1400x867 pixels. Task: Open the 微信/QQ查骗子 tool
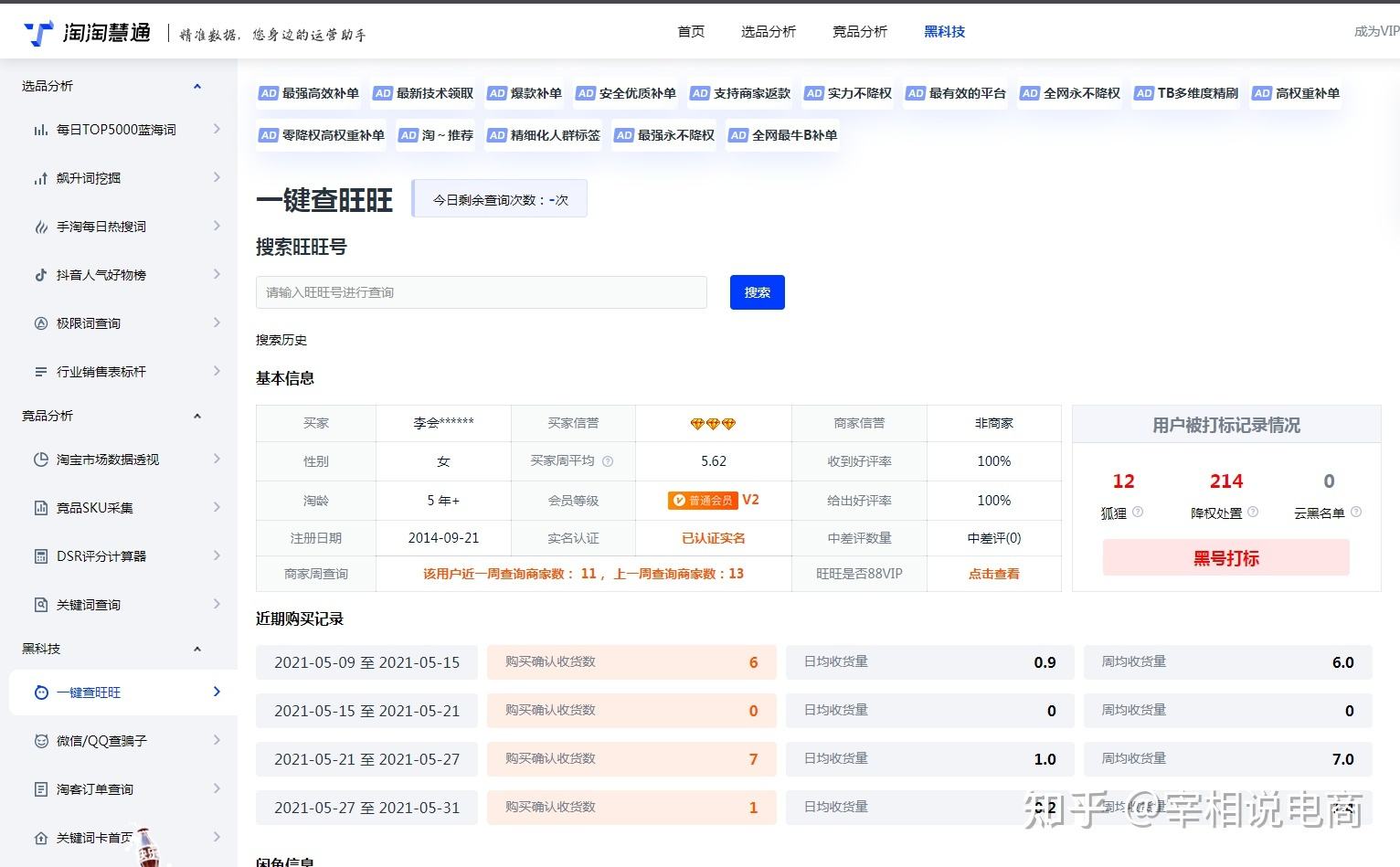click(99, 740)
